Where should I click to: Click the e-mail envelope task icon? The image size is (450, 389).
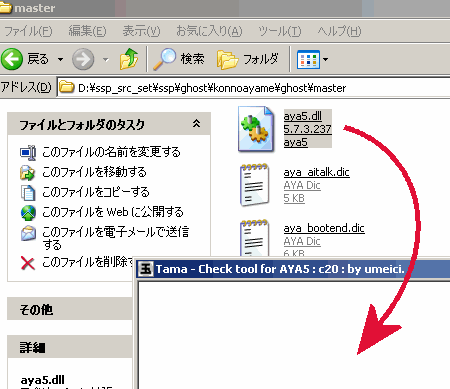[28, 233]
